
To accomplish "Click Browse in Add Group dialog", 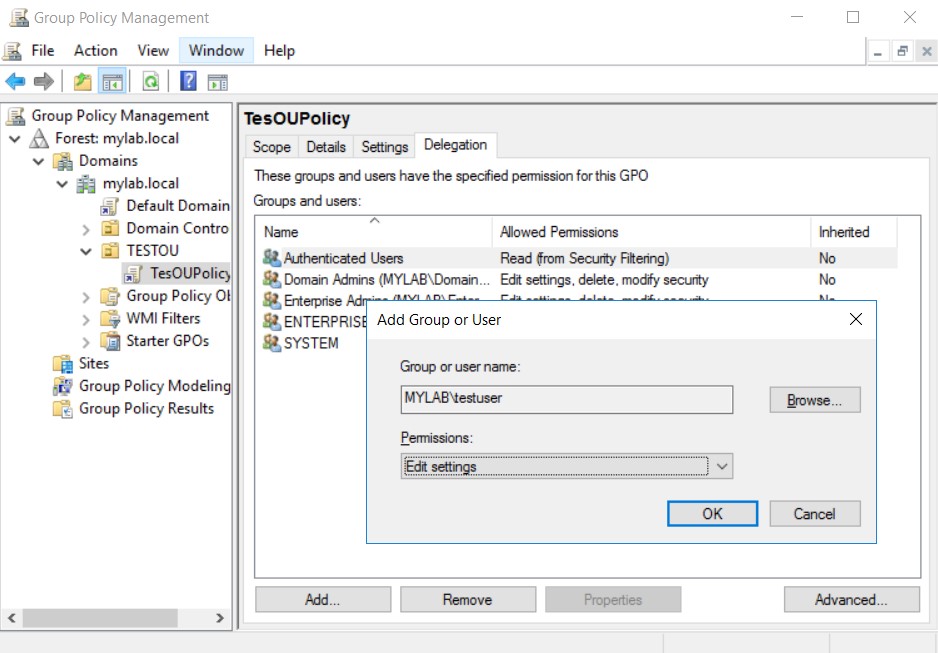I will [815, 400].
